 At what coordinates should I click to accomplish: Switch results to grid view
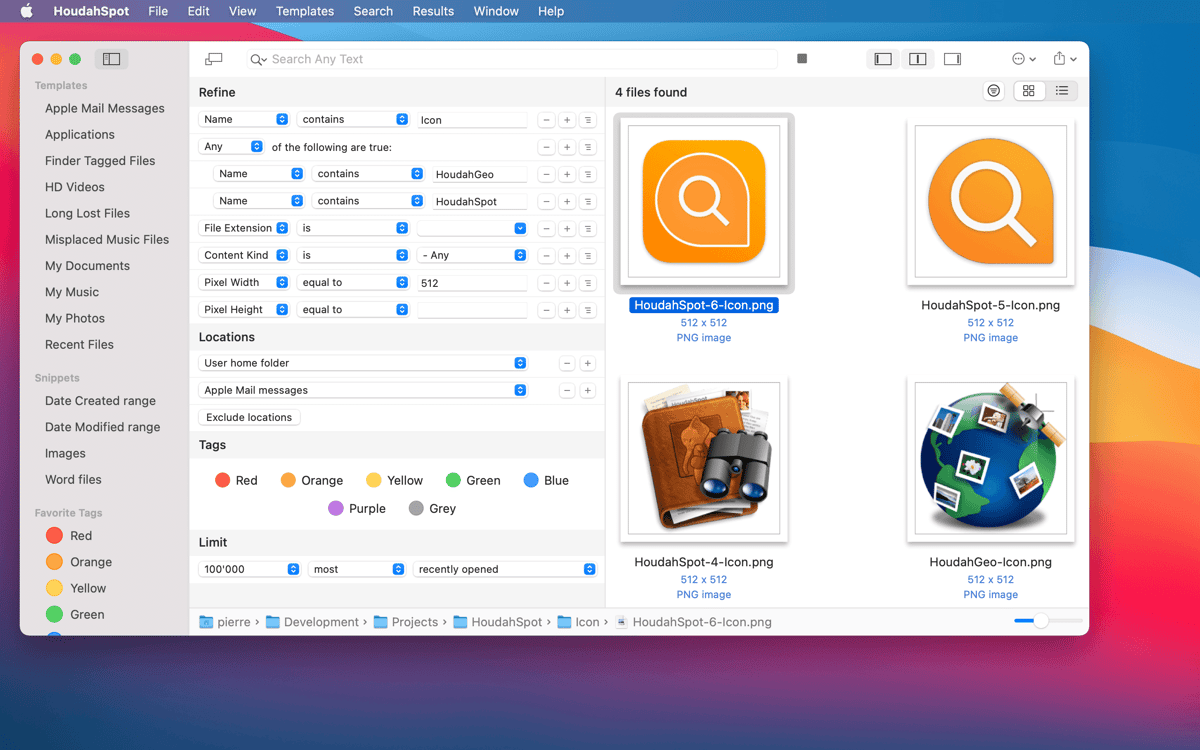pyautogui.click(x=1028, y=91)
